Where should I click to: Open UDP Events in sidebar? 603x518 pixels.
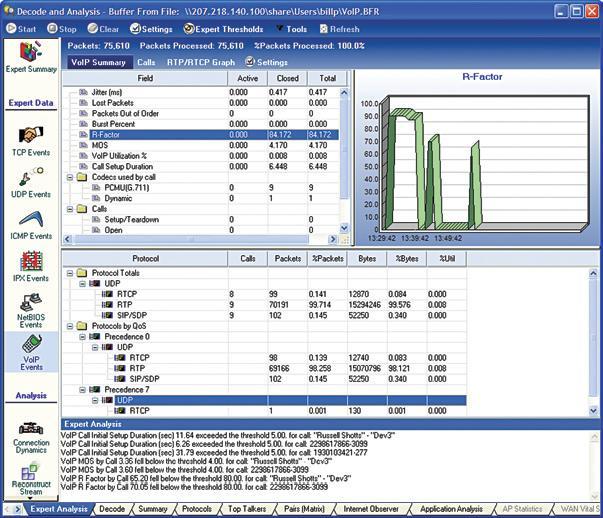pos(31,183)
